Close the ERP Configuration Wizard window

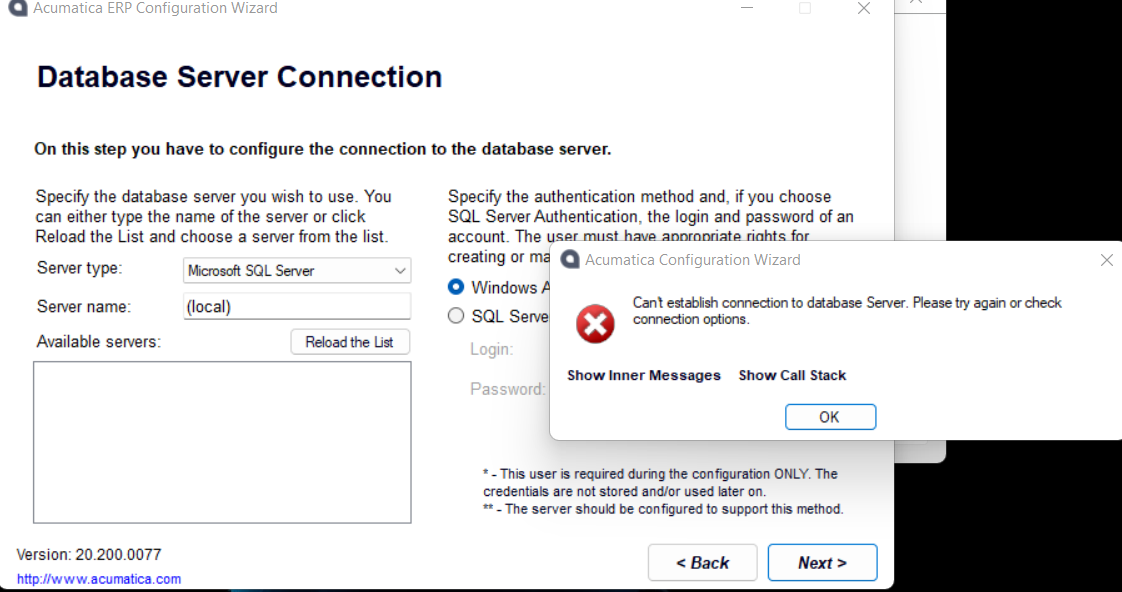pos(864,8)
